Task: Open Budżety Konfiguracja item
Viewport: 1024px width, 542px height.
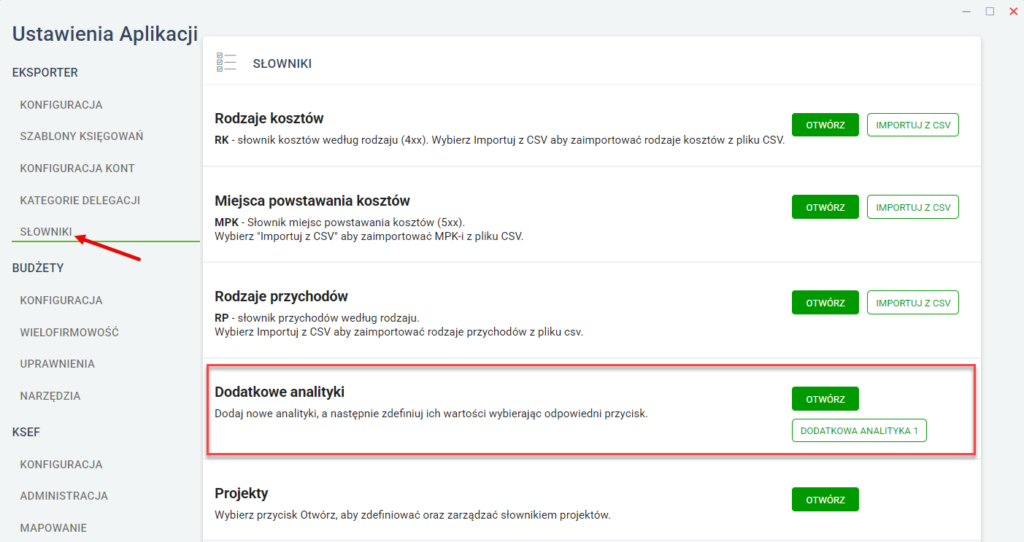Action: click(x=61, y=300)
